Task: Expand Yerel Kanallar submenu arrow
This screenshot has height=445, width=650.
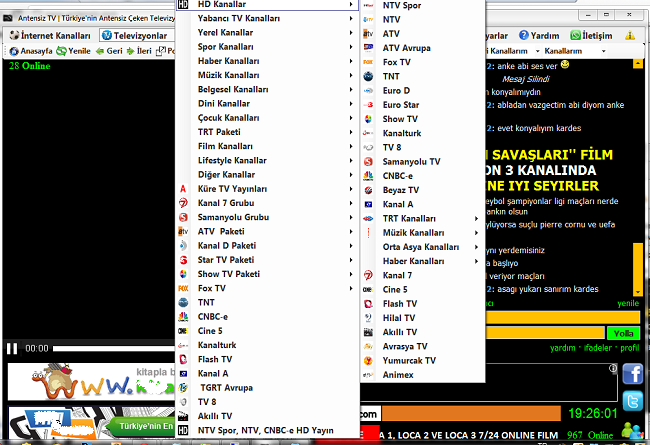Action: tap(351, 33)
